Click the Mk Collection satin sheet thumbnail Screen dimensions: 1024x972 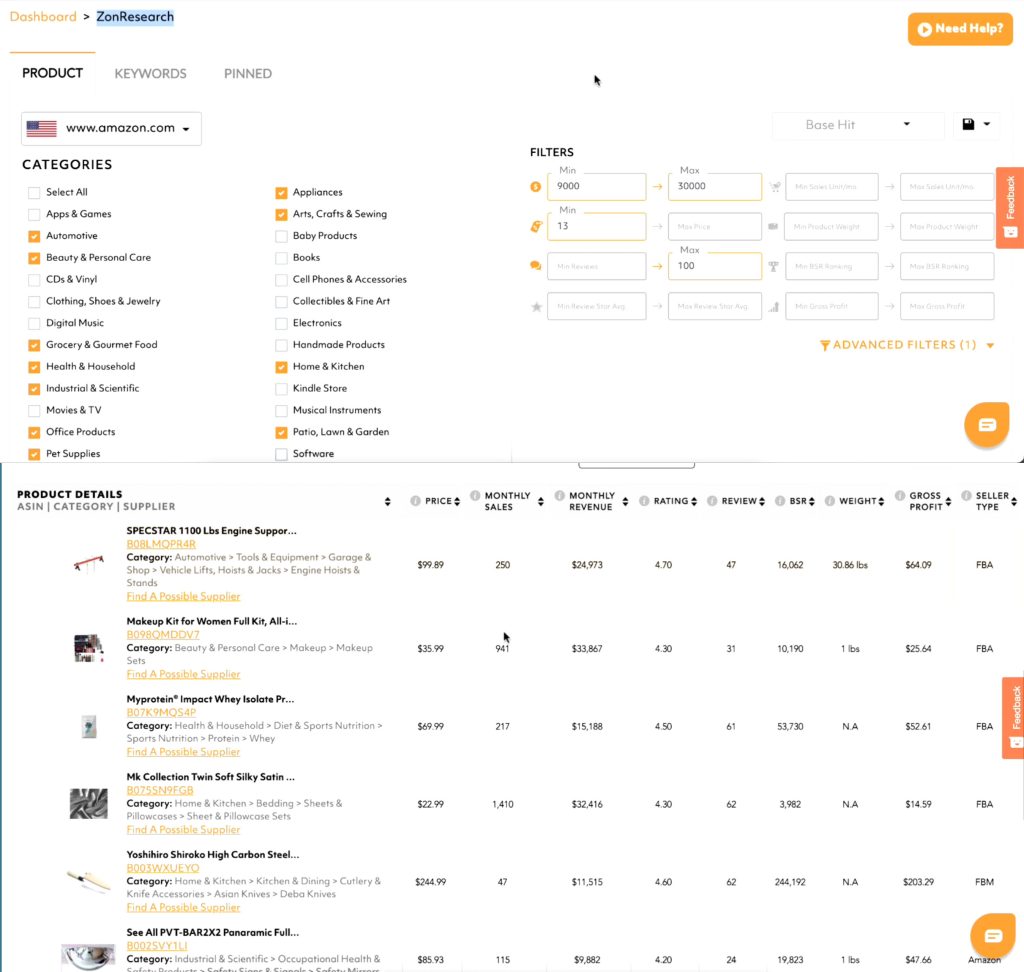89,803
